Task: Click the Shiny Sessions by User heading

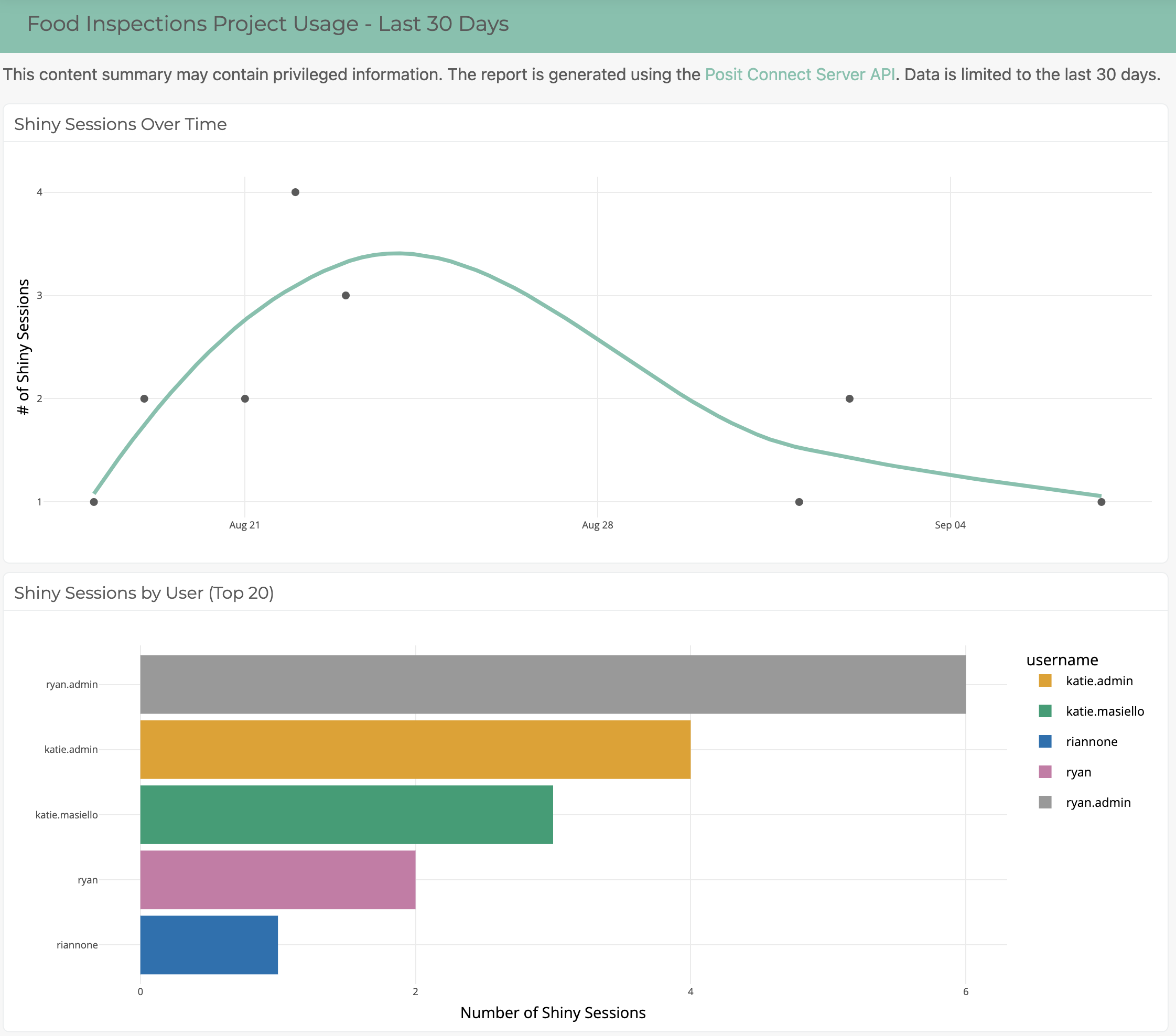Action: [x=144, y=593]
